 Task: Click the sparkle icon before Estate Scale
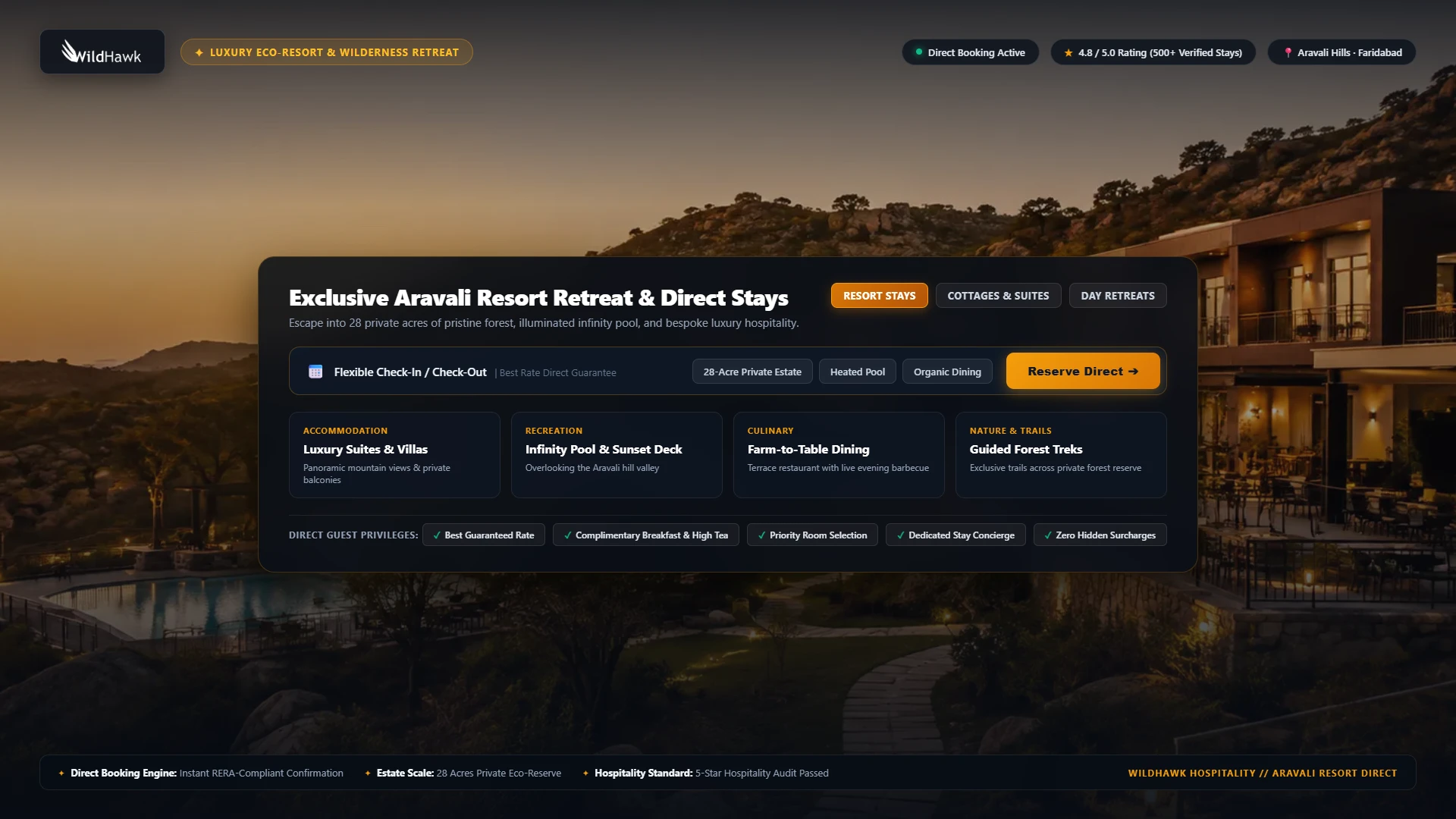click(x=368, y=773)
